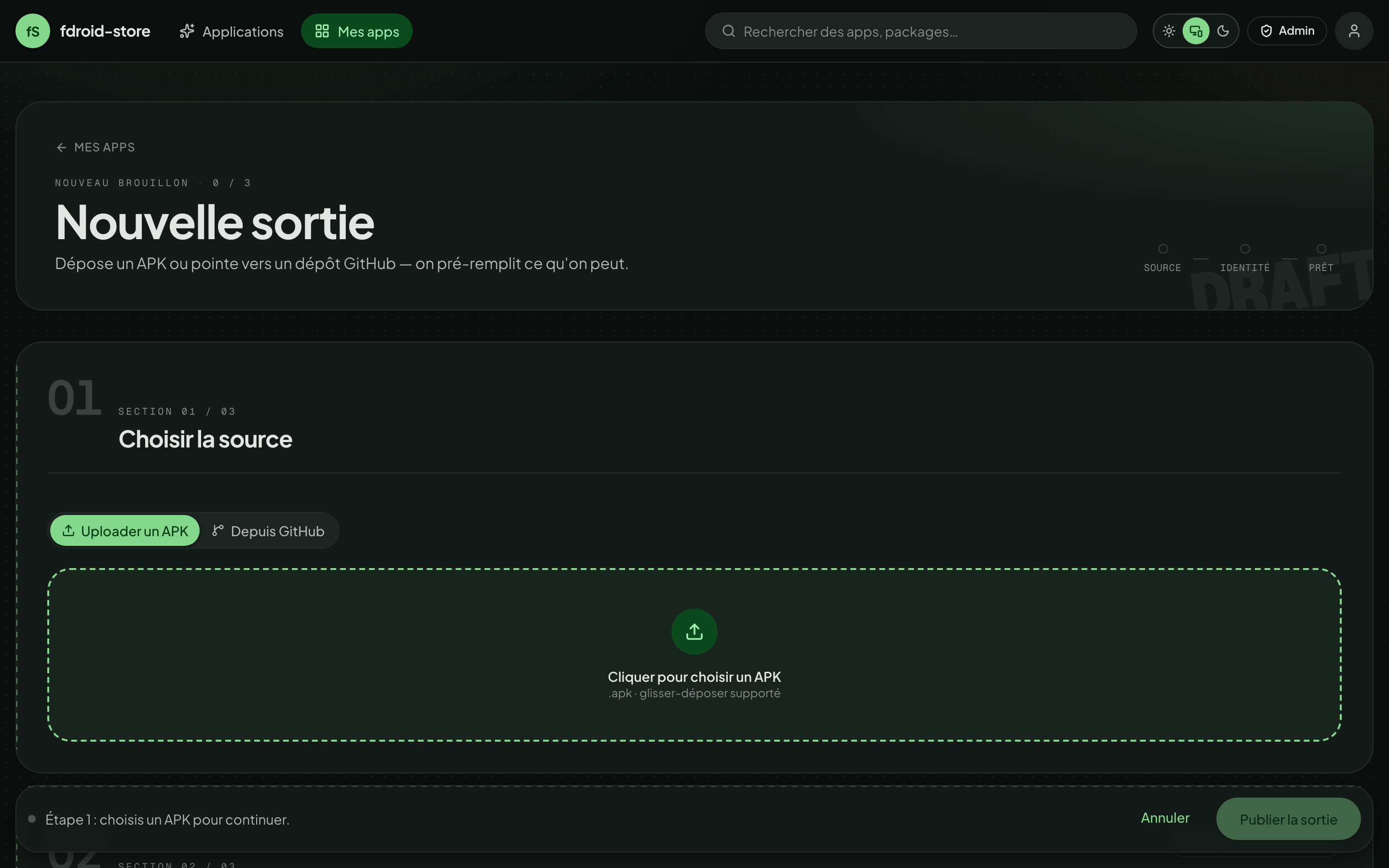
Task: Switch to dark theme with the moon icon
Action: [1223, 31]
